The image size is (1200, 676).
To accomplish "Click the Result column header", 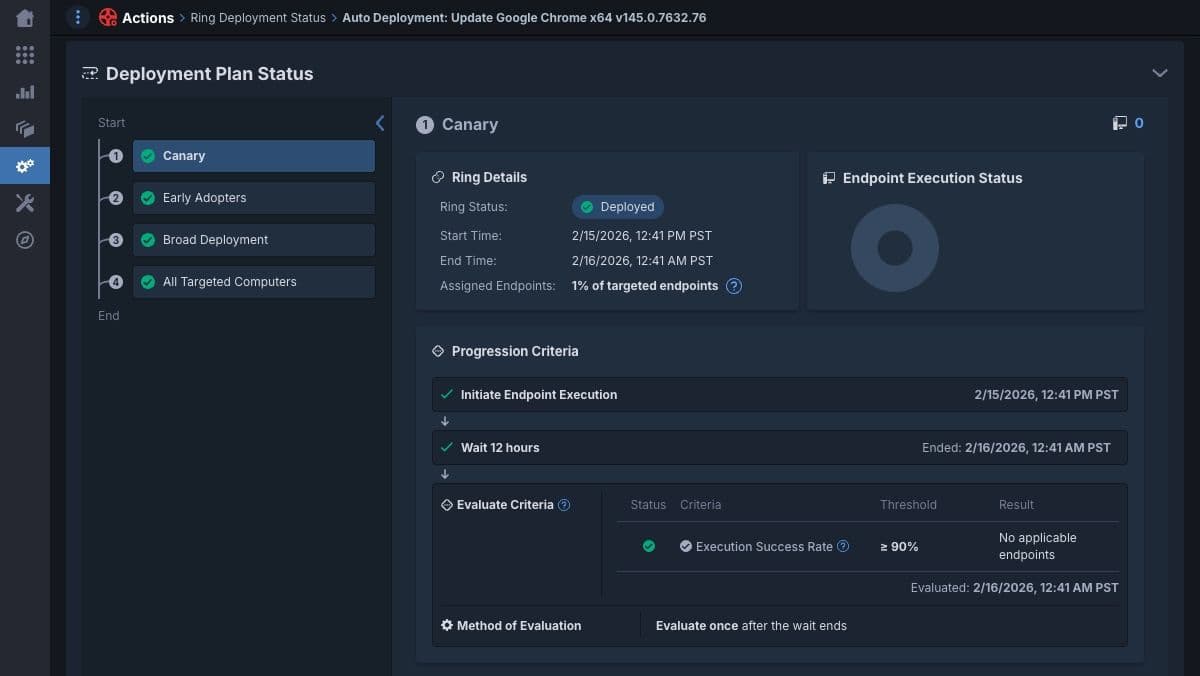I will click(1016, 505).
